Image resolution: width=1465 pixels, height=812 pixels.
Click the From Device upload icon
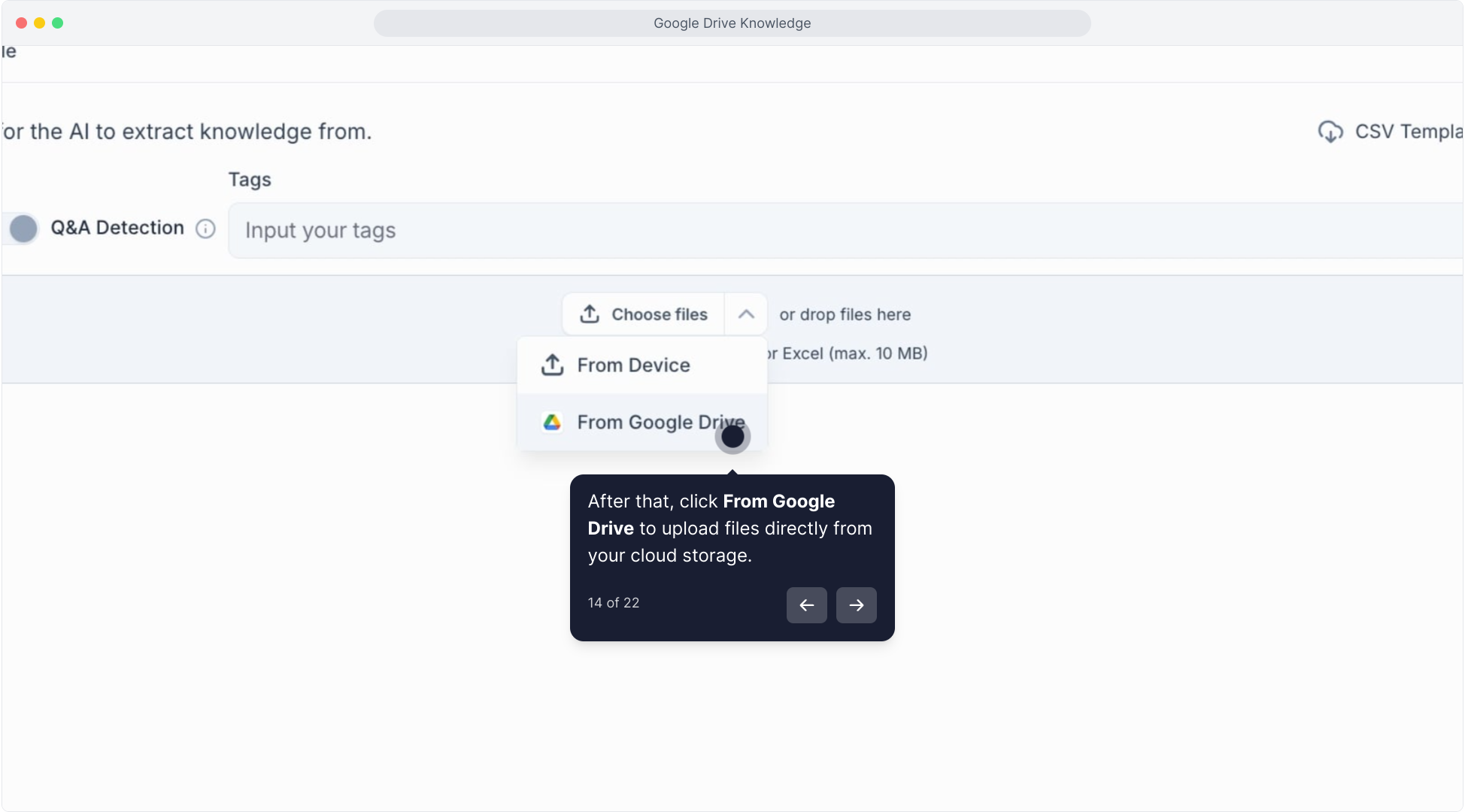(553, 365)
